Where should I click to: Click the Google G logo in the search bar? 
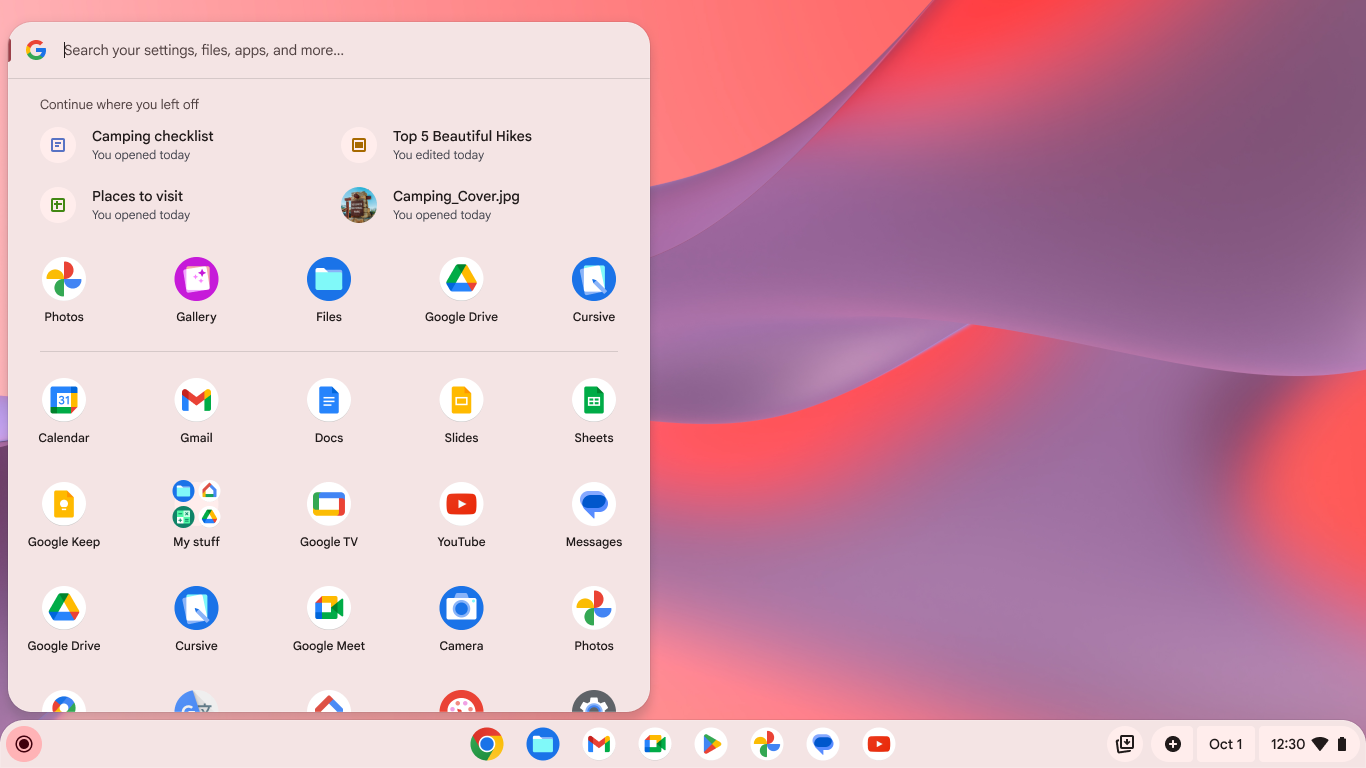36,50
